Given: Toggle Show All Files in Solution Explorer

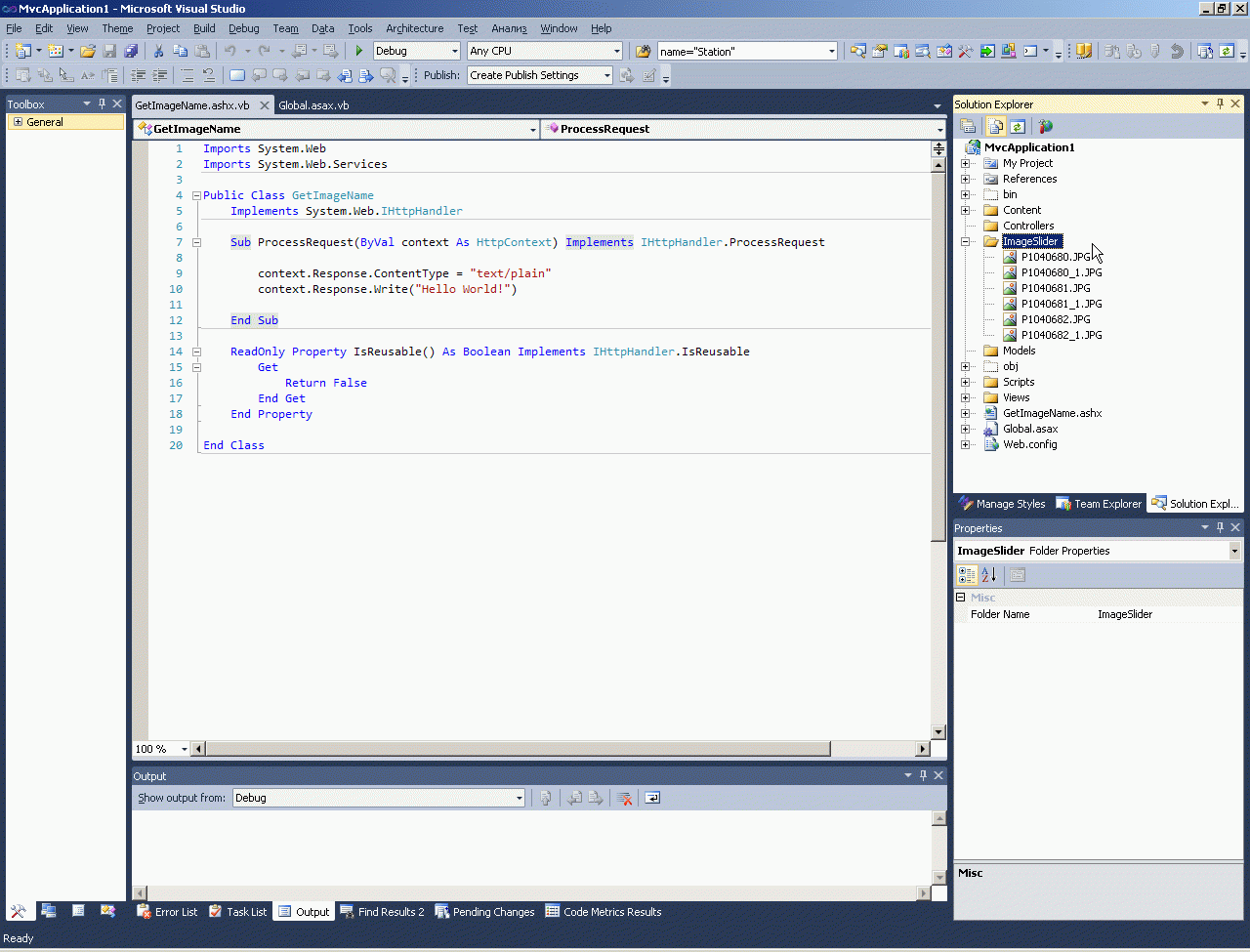Looking at the screenshot, I should 995,126.
